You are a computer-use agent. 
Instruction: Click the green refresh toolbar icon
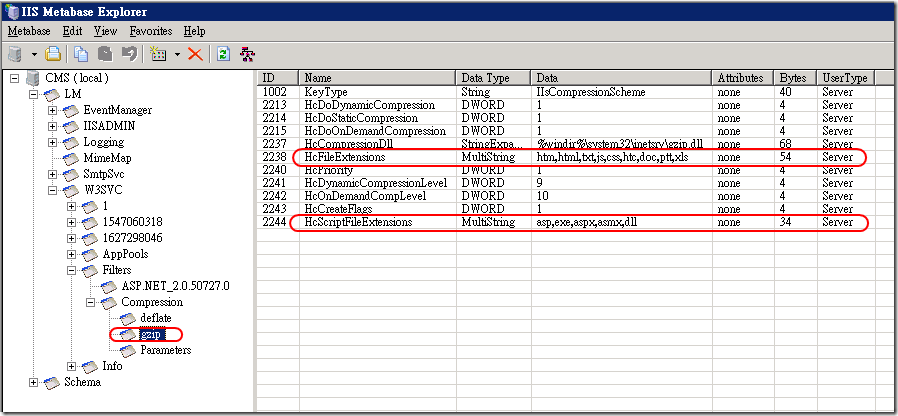224,53
